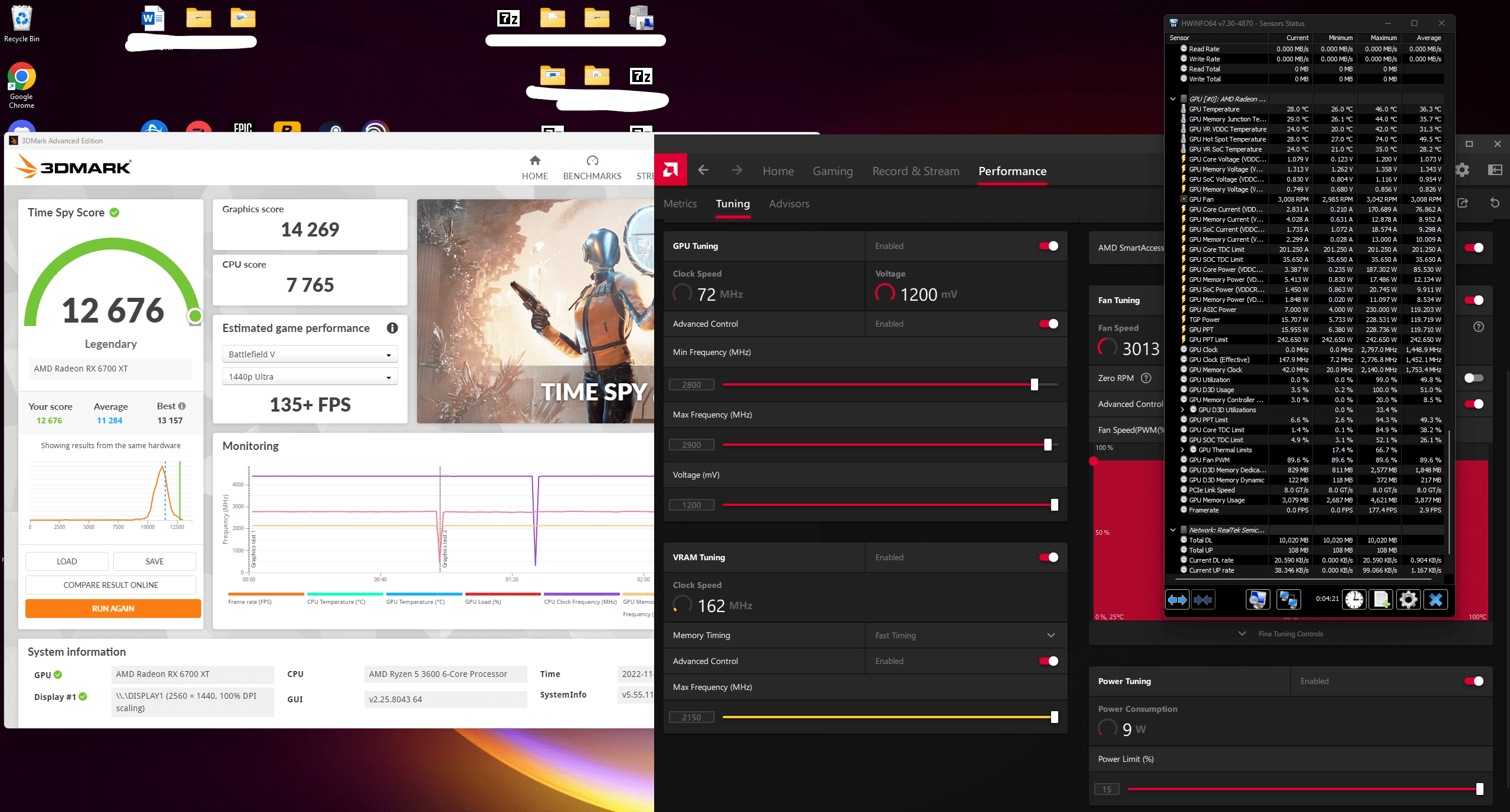Click the HWiNFO clock reset icon
This screenshot has height=812, width=1510.
click(x=1354, y=600)
